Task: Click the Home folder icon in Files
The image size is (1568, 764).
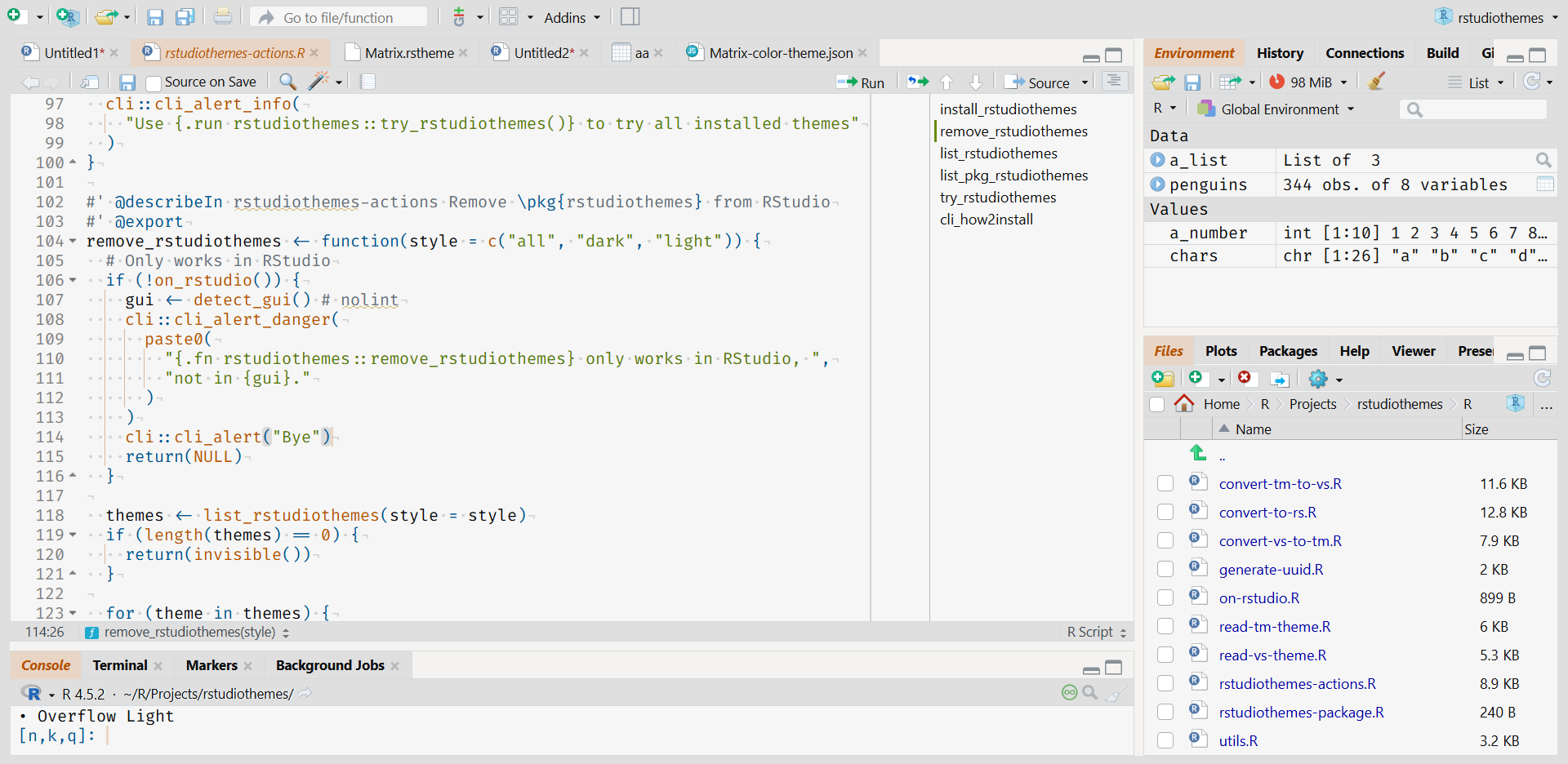Action: point(1184,404)
